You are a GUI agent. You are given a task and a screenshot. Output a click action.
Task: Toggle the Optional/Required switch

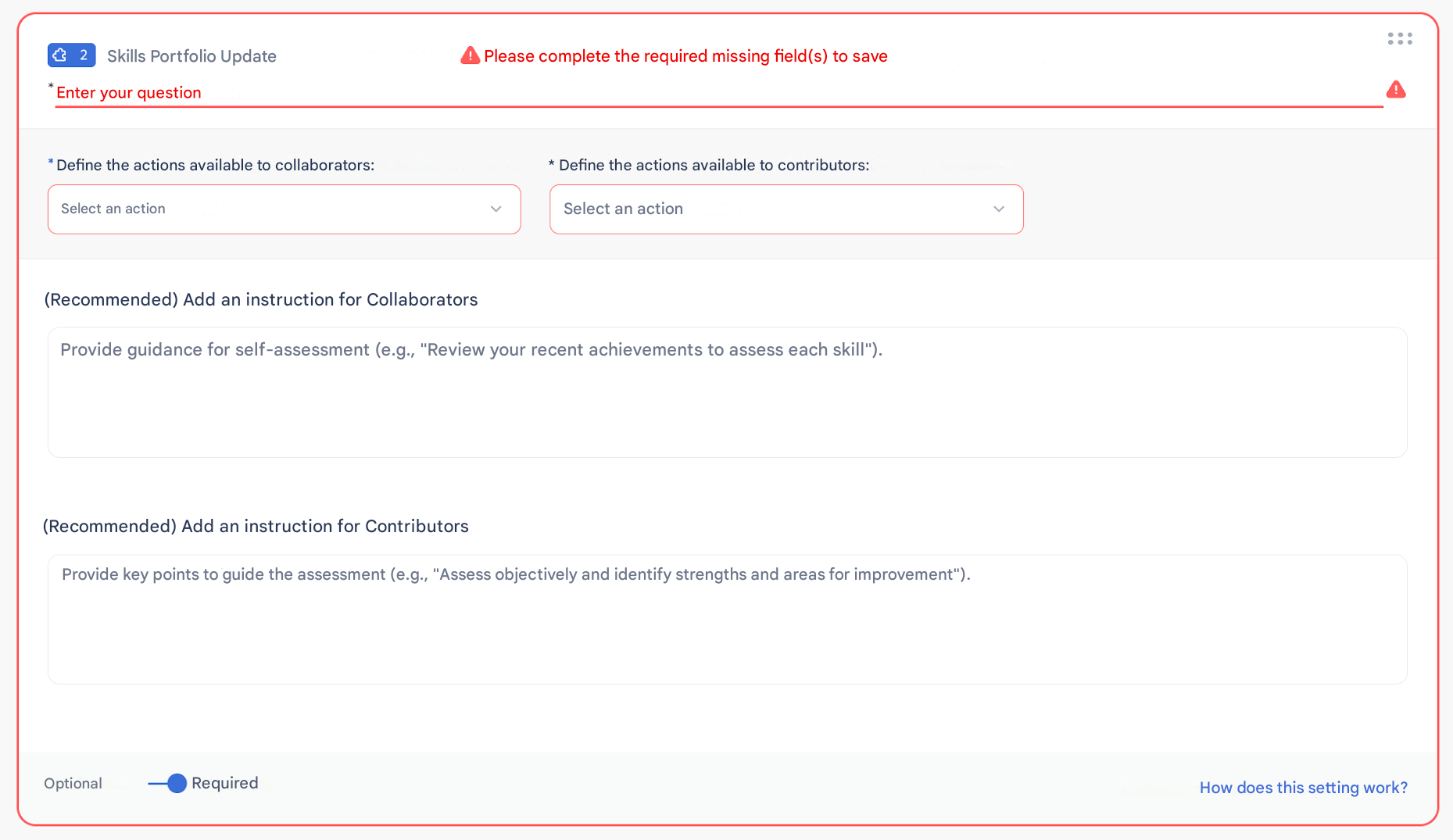click(x=167, y=783)
